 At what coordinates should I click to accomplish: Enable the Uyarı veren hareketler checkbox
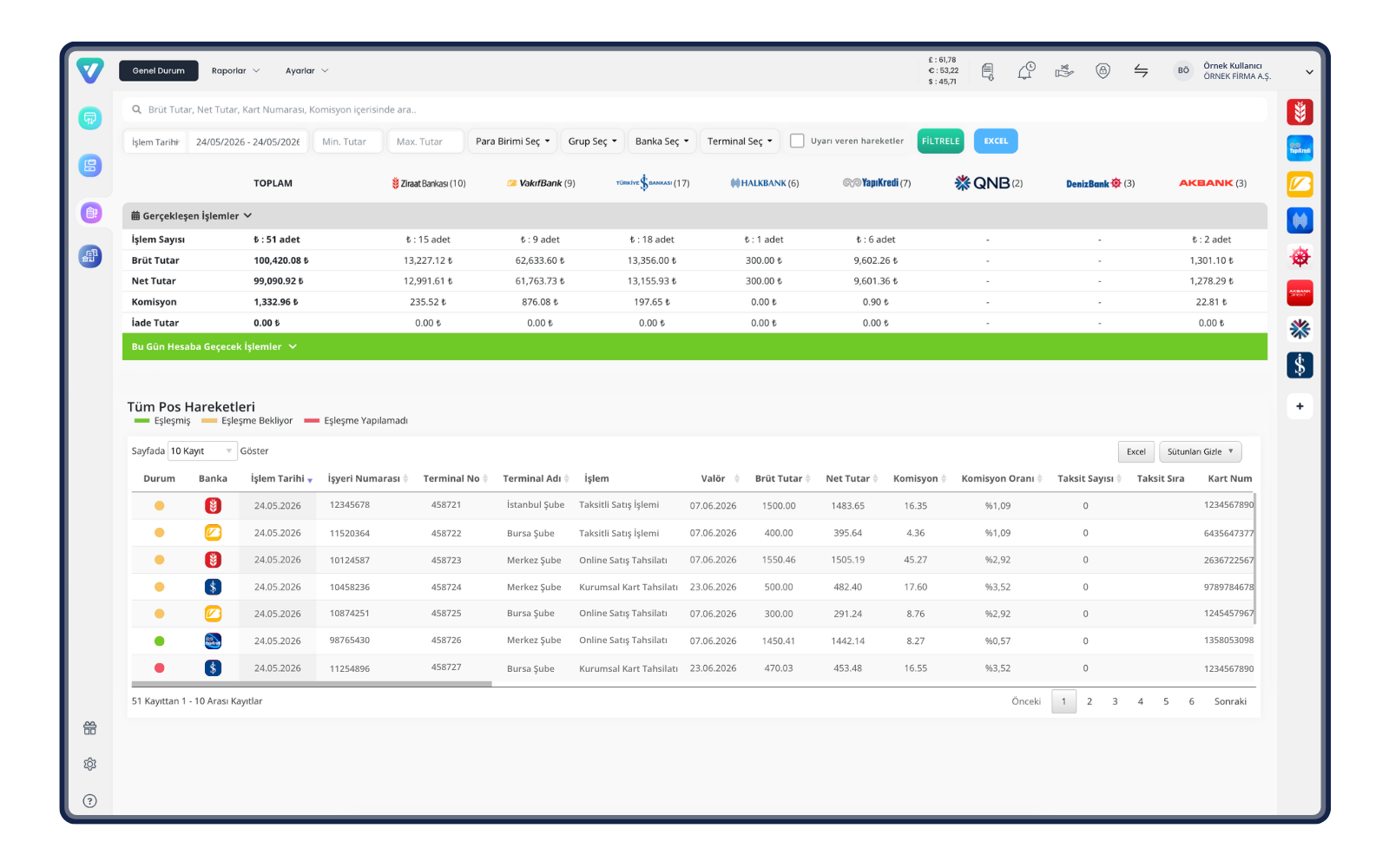(797, 141)
